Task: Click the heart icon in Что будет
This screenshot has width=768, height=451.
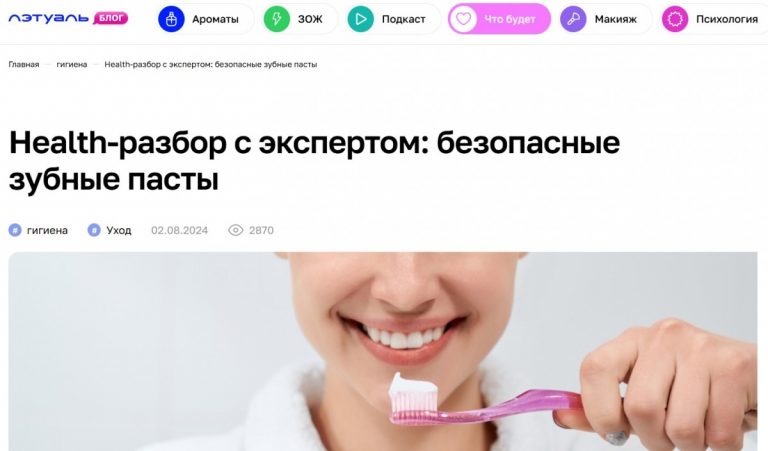Action: [463, 19]
